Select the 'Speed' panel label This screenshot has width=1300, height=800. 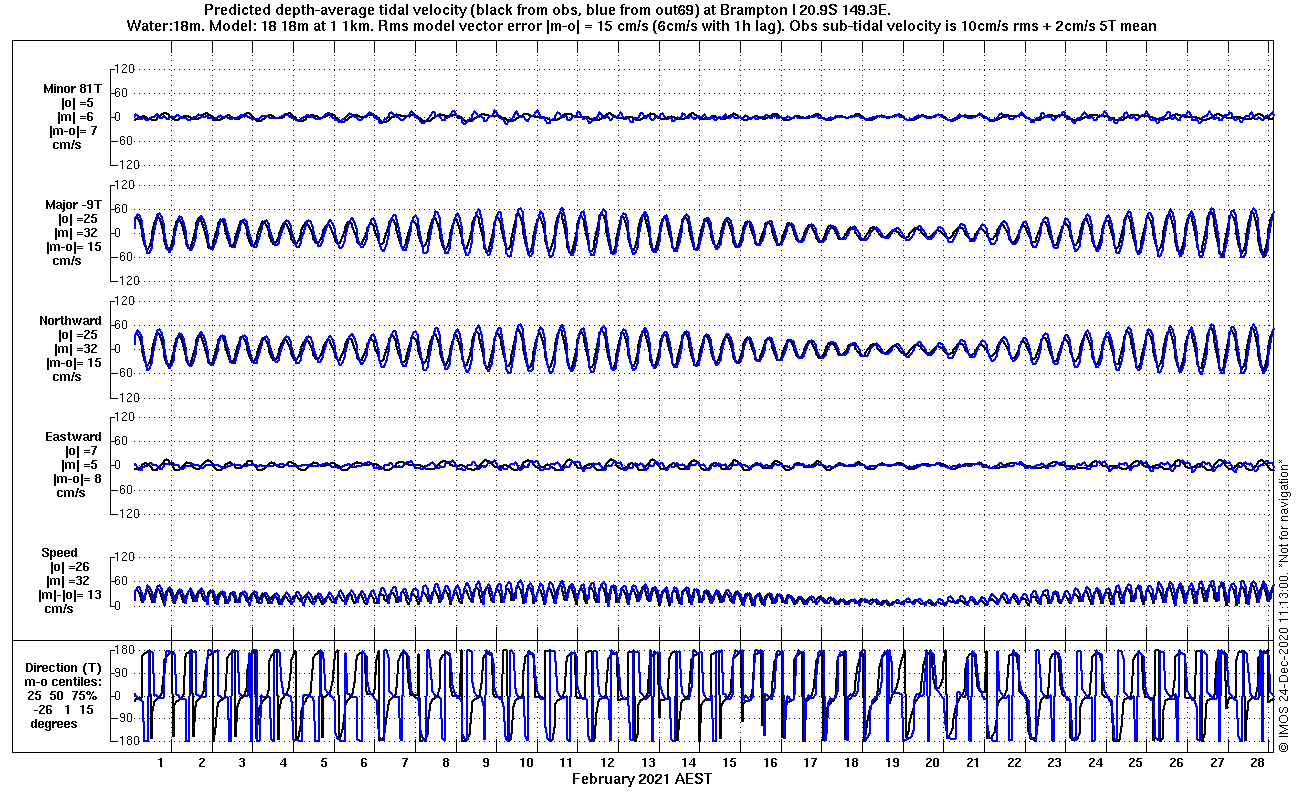(59, 553)
